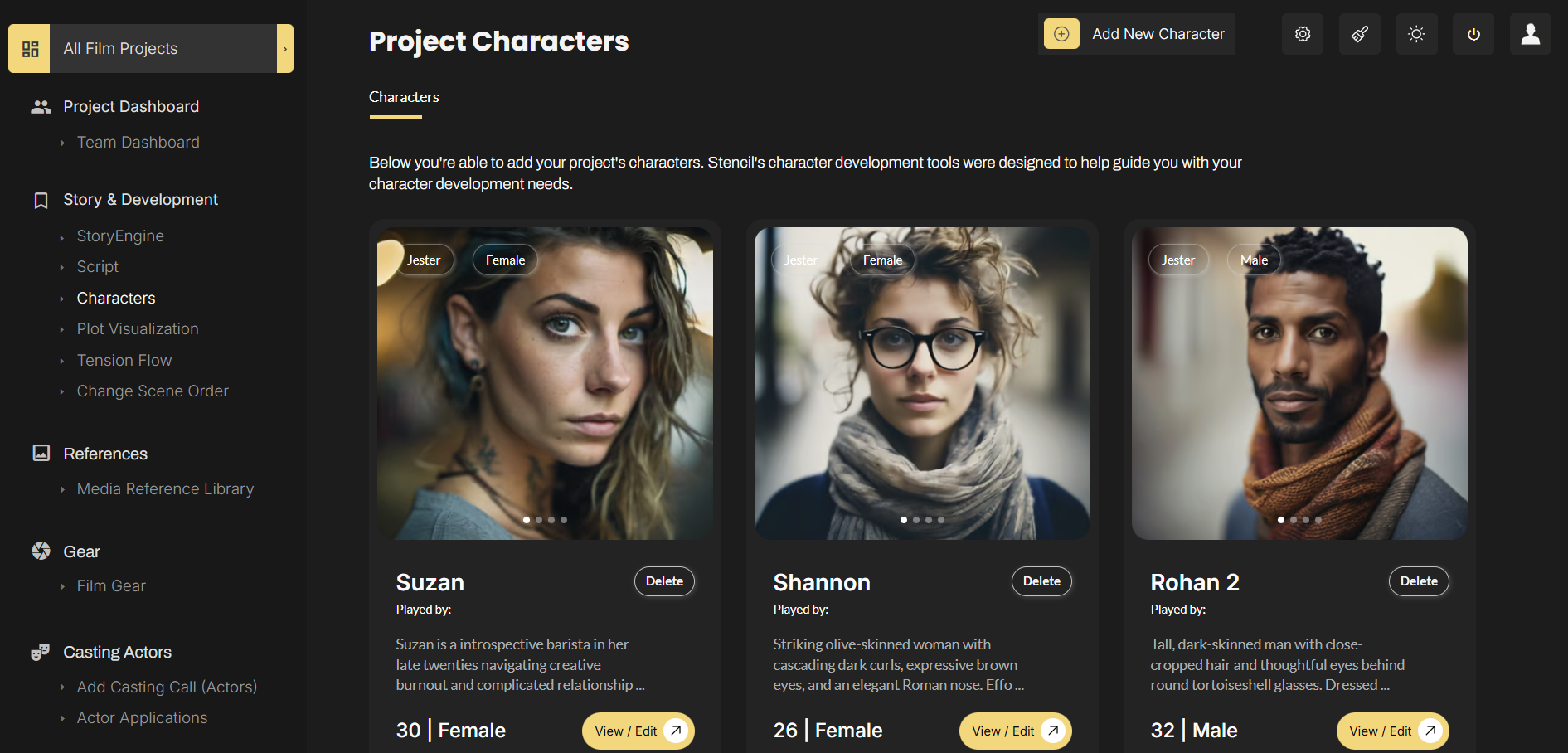Click the paintbrush theme icon

pyautogui.click(x=1360, y=34)
